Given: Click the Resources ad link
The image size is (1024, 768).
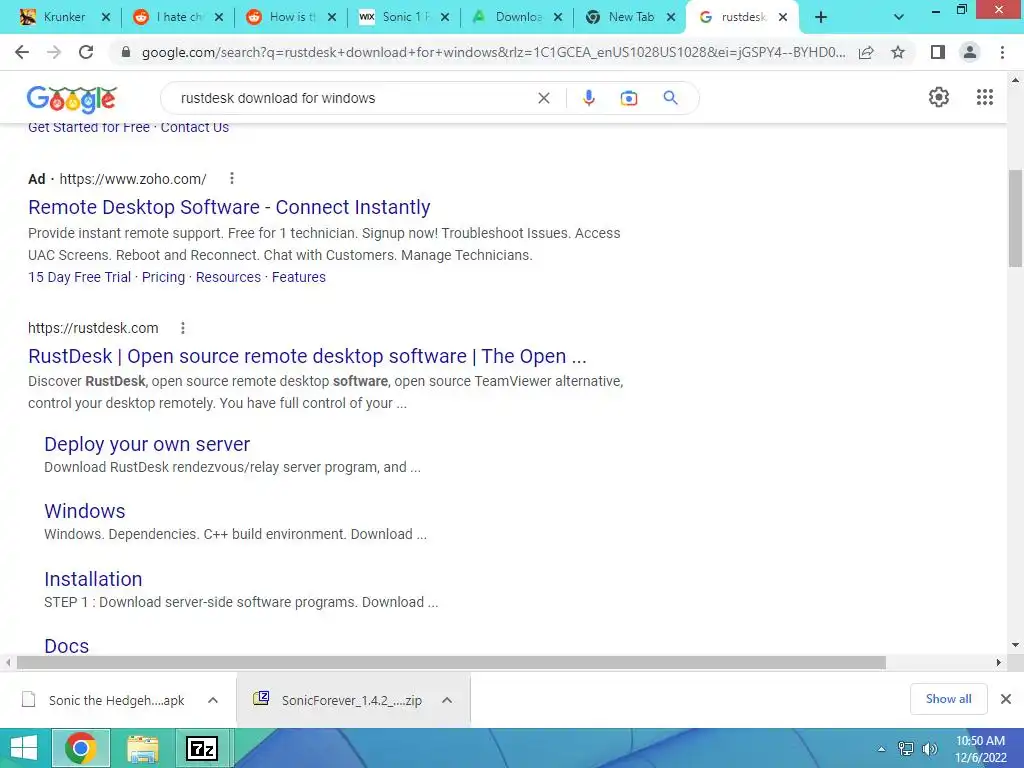Looking at the screenshot, I should [x=228, y=277].
